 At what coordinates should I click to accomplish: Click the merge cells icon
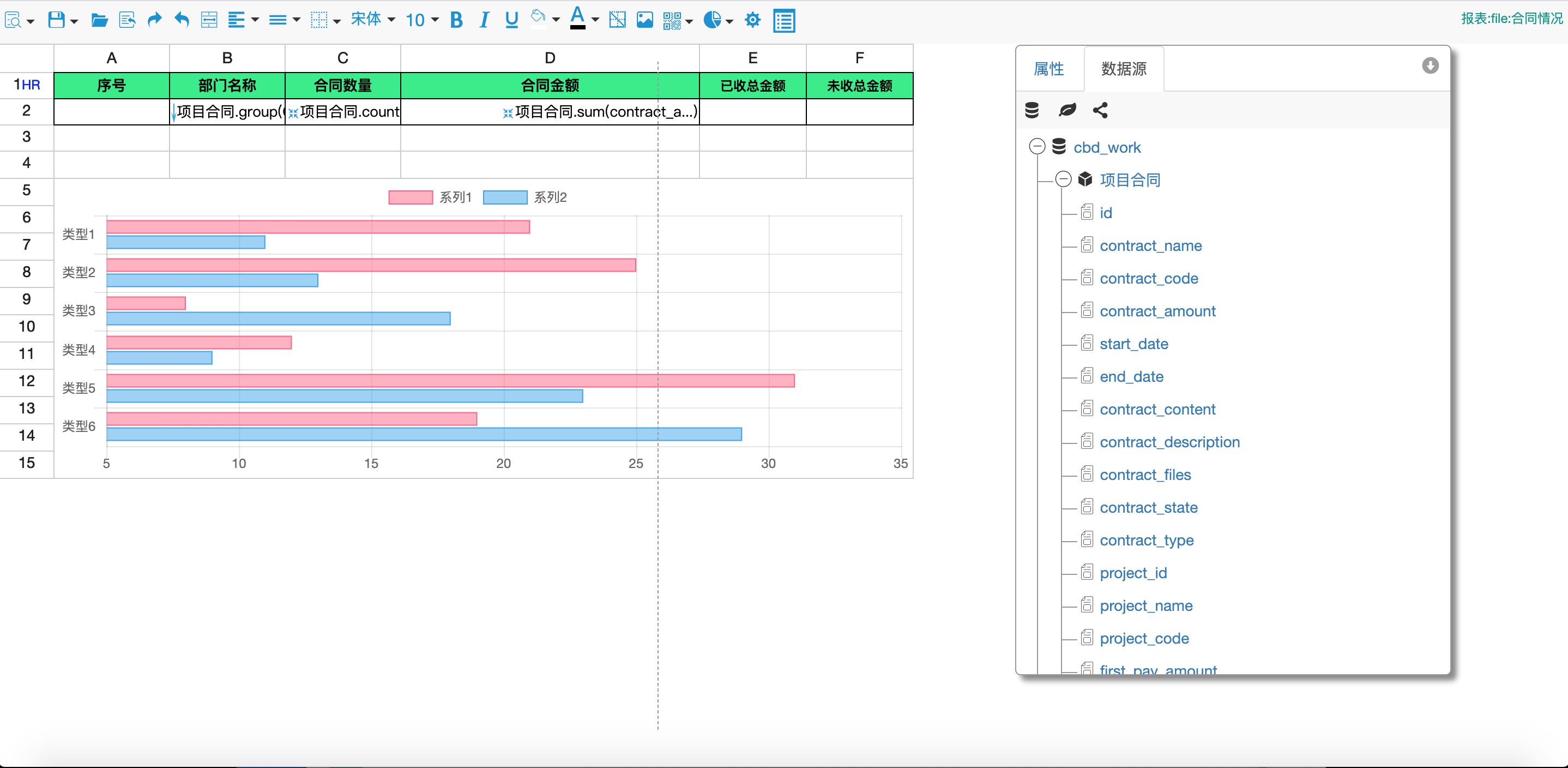(209, 20)
